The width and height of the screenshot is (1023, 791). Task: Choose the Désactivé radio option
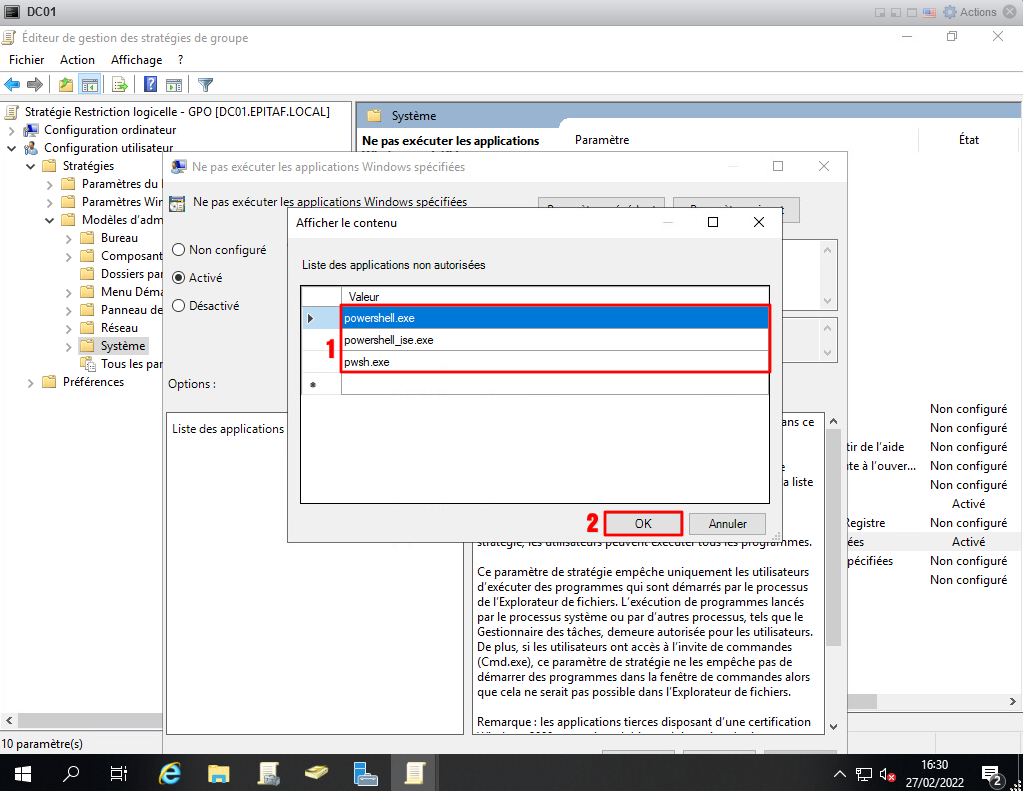pyautogui.click(x=179, y=306)
